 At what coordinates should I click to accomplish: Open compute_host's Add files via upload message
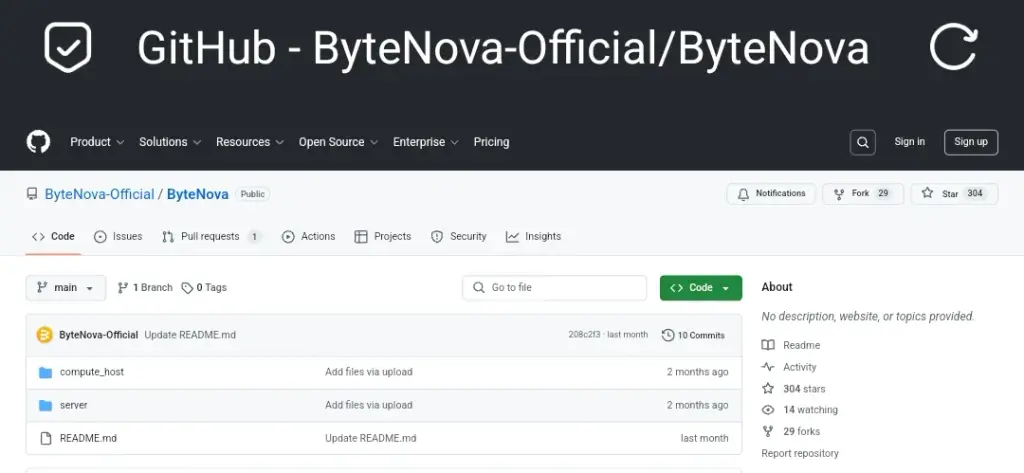369,372
